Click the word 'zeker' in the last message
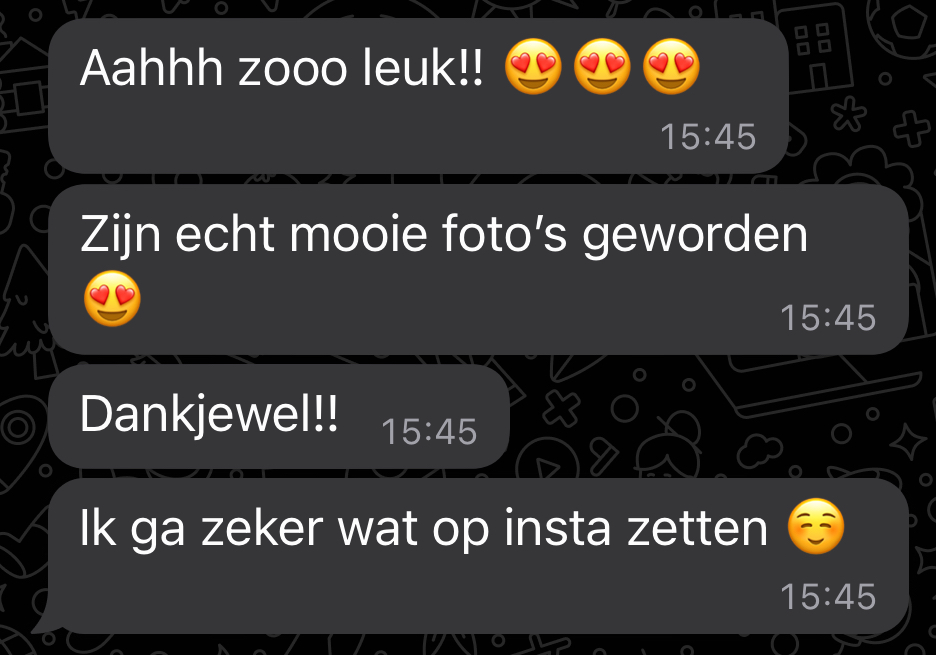Viewport: 936px width, 655px height. click(262, 528)
